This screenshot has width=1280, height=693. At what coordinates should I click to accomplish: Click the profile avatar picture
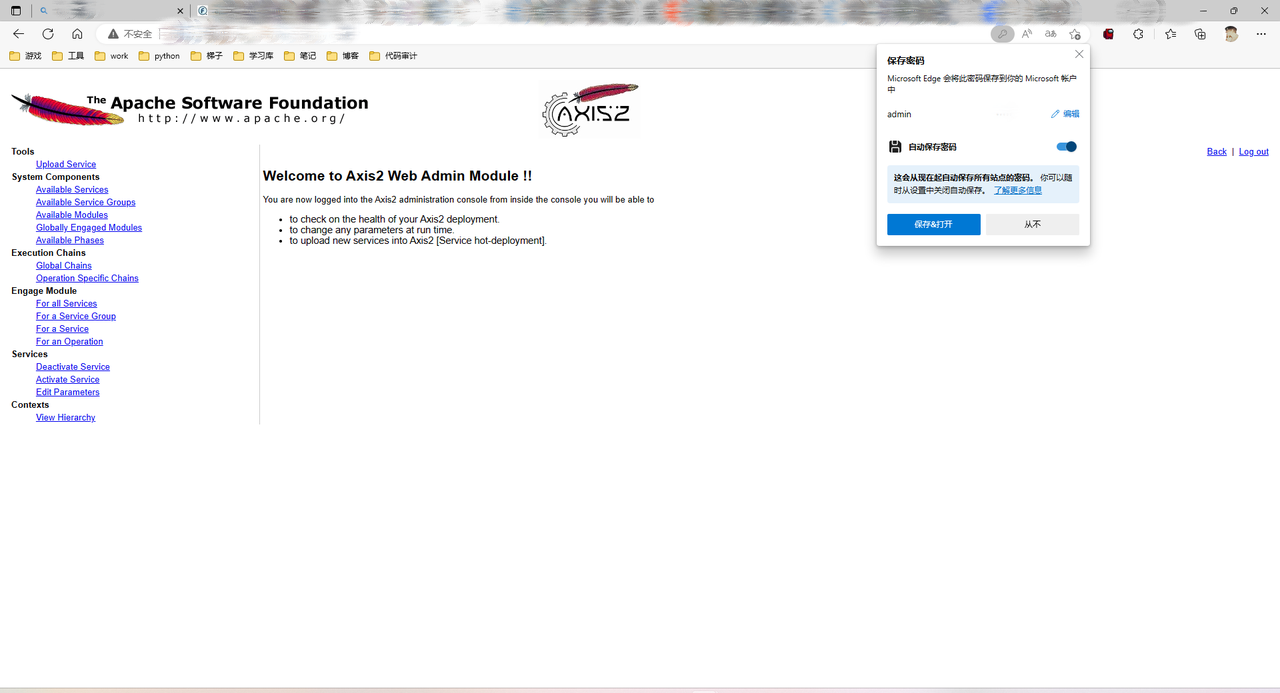click(x=1231, y=34)
